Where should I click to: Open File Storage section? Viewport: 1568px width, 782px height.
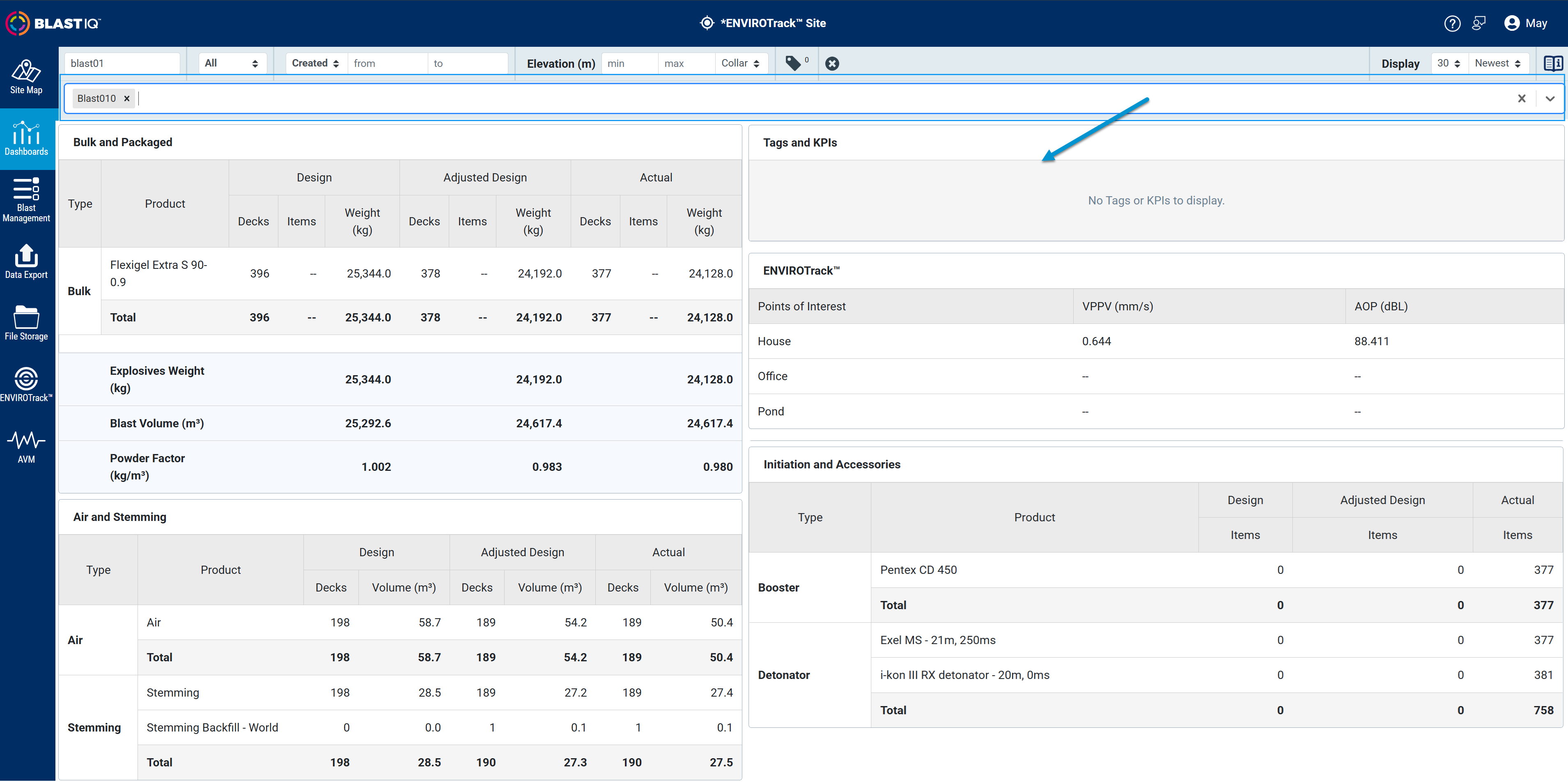26,323
